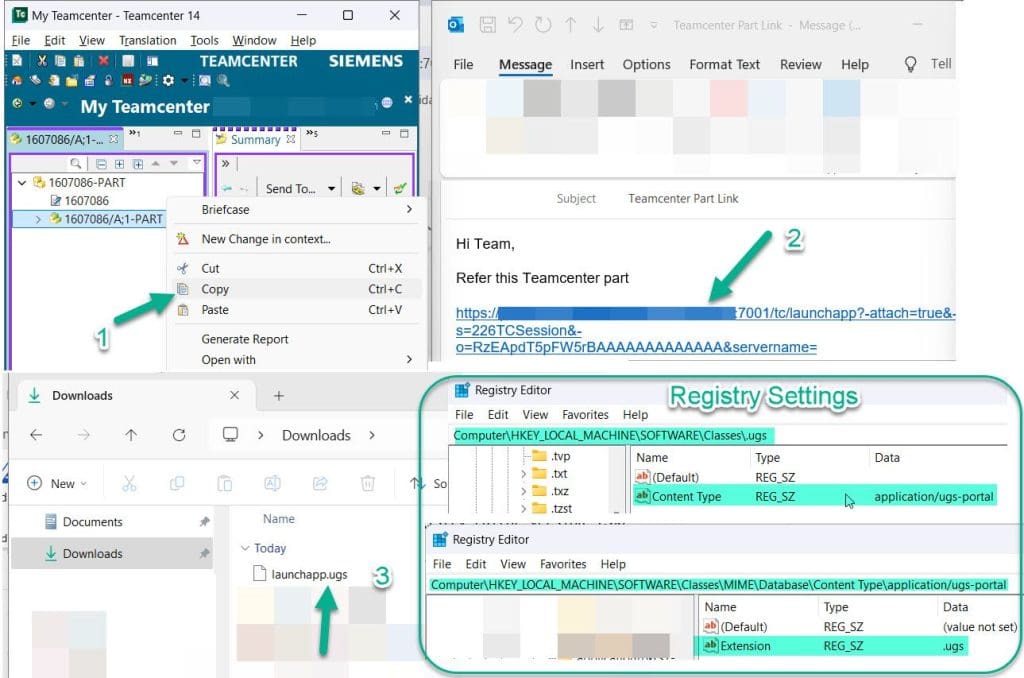The height and width of the screenshot is (678, 1024).
Task: Click the Copy icon in Teamcenter top toolbar
Action: (60, 61)
